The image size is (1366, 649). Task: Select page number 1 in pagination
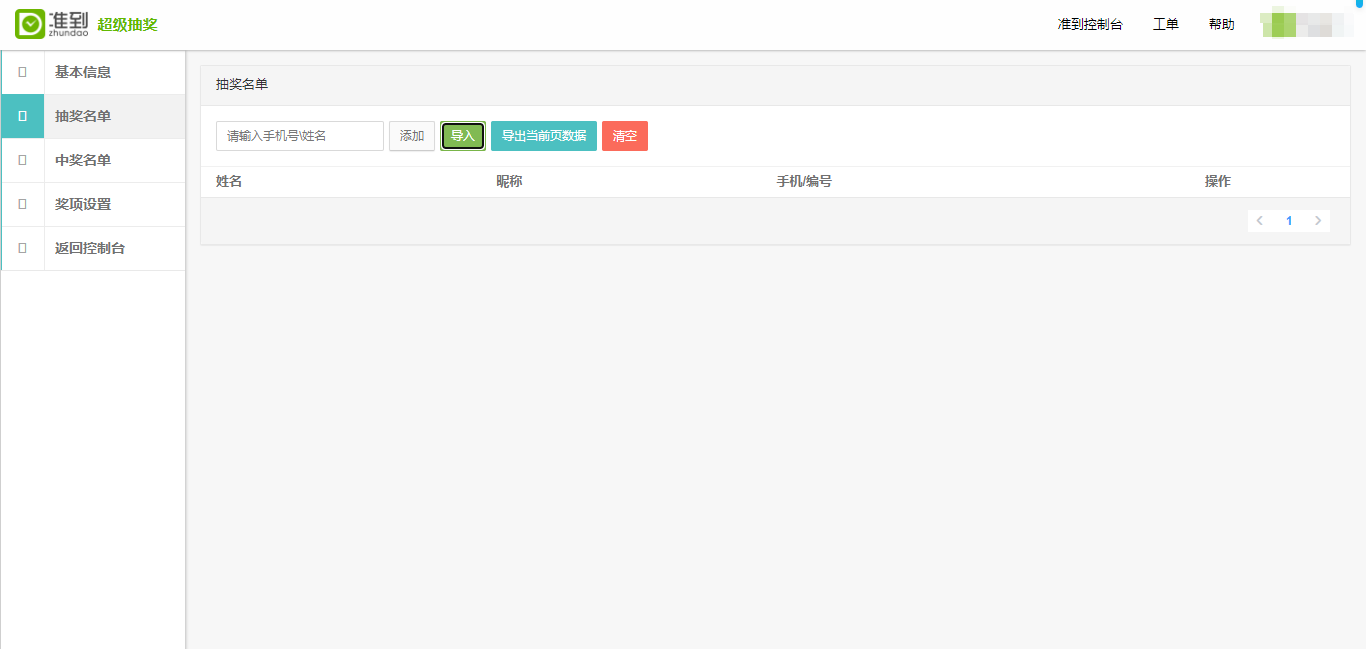1289,221
